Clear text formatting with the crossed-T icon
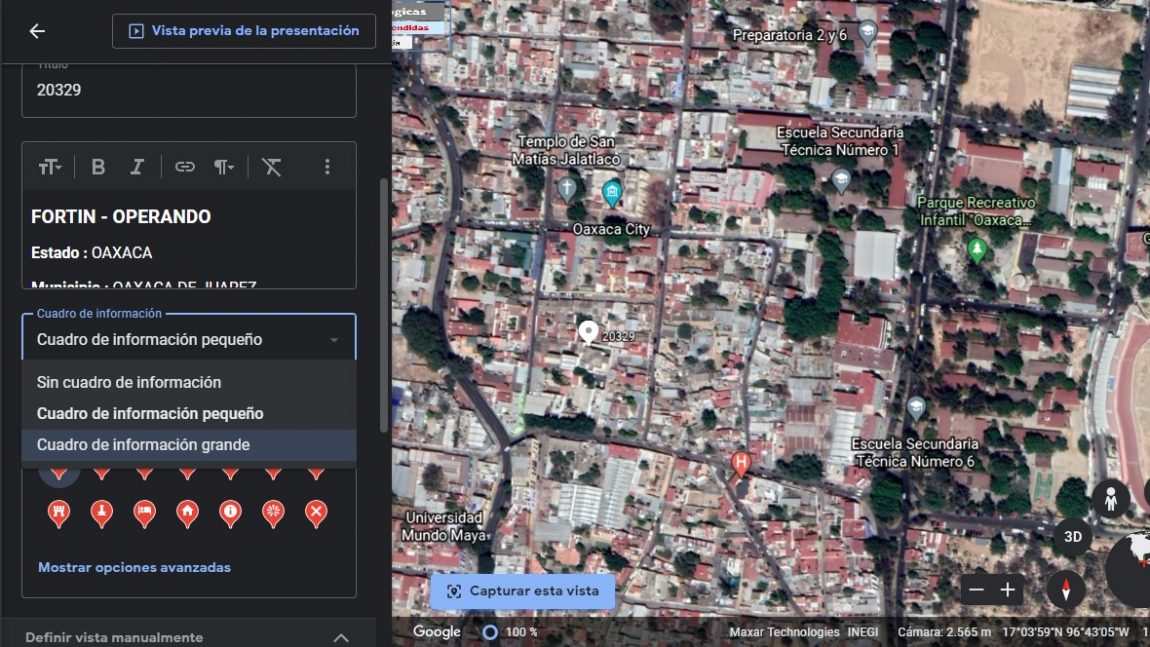The image size is (1150, 647). pyautogui.click(x=272, y=167)
